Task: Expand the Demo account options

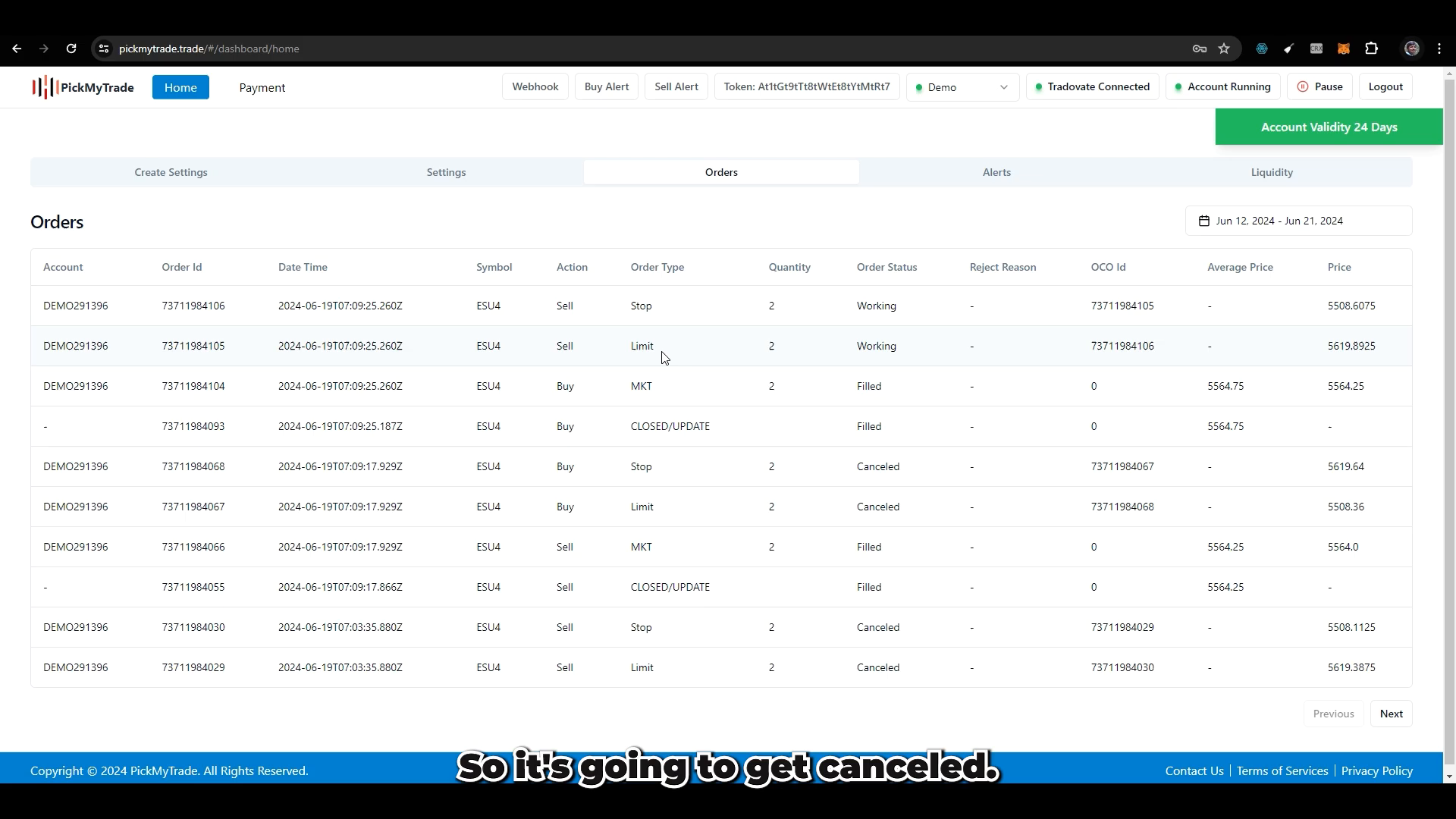Action: pyautogui.click(x=1003, y=87)
